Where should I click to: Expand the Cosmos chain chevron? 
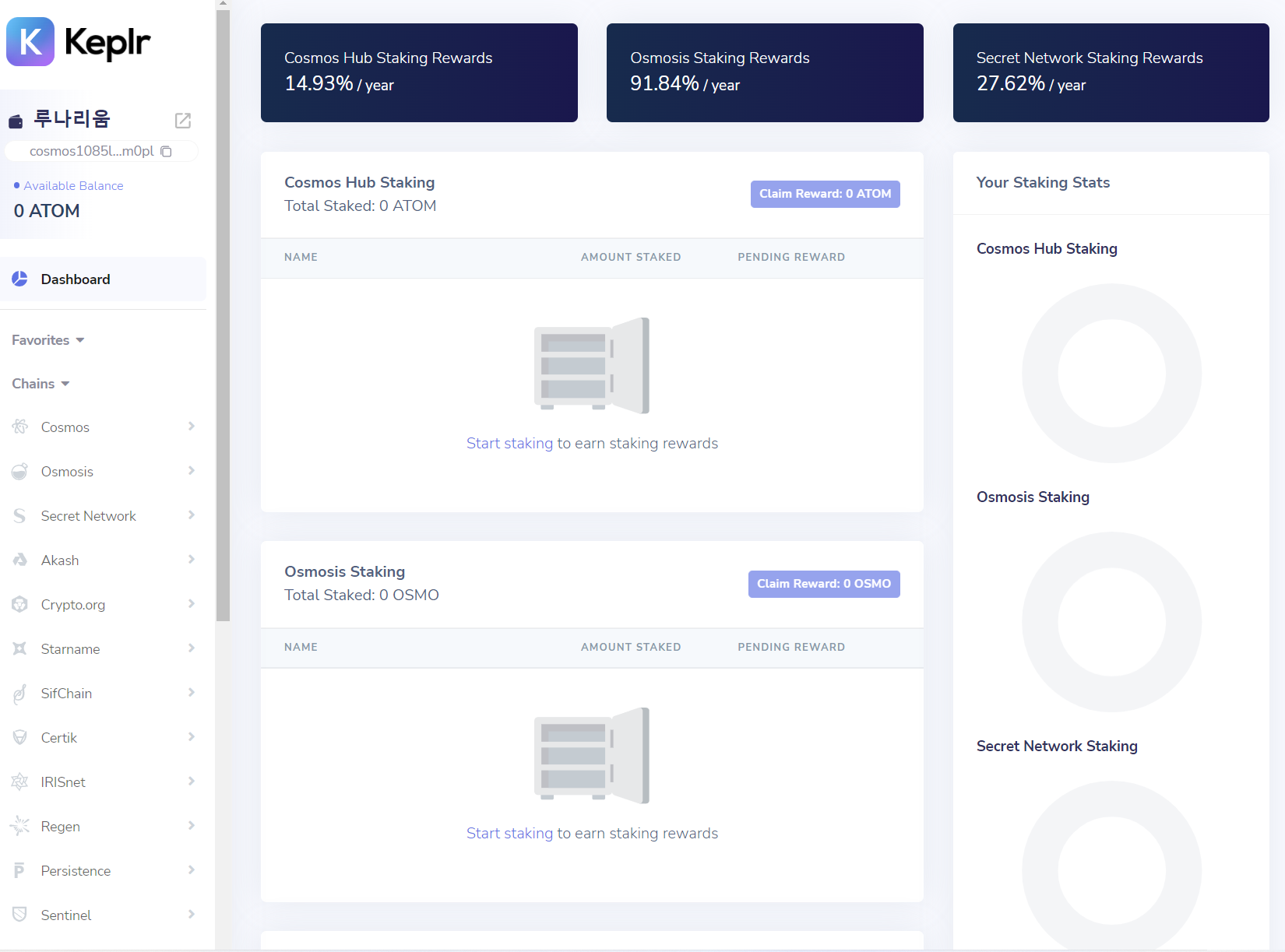tap(191, 426)
